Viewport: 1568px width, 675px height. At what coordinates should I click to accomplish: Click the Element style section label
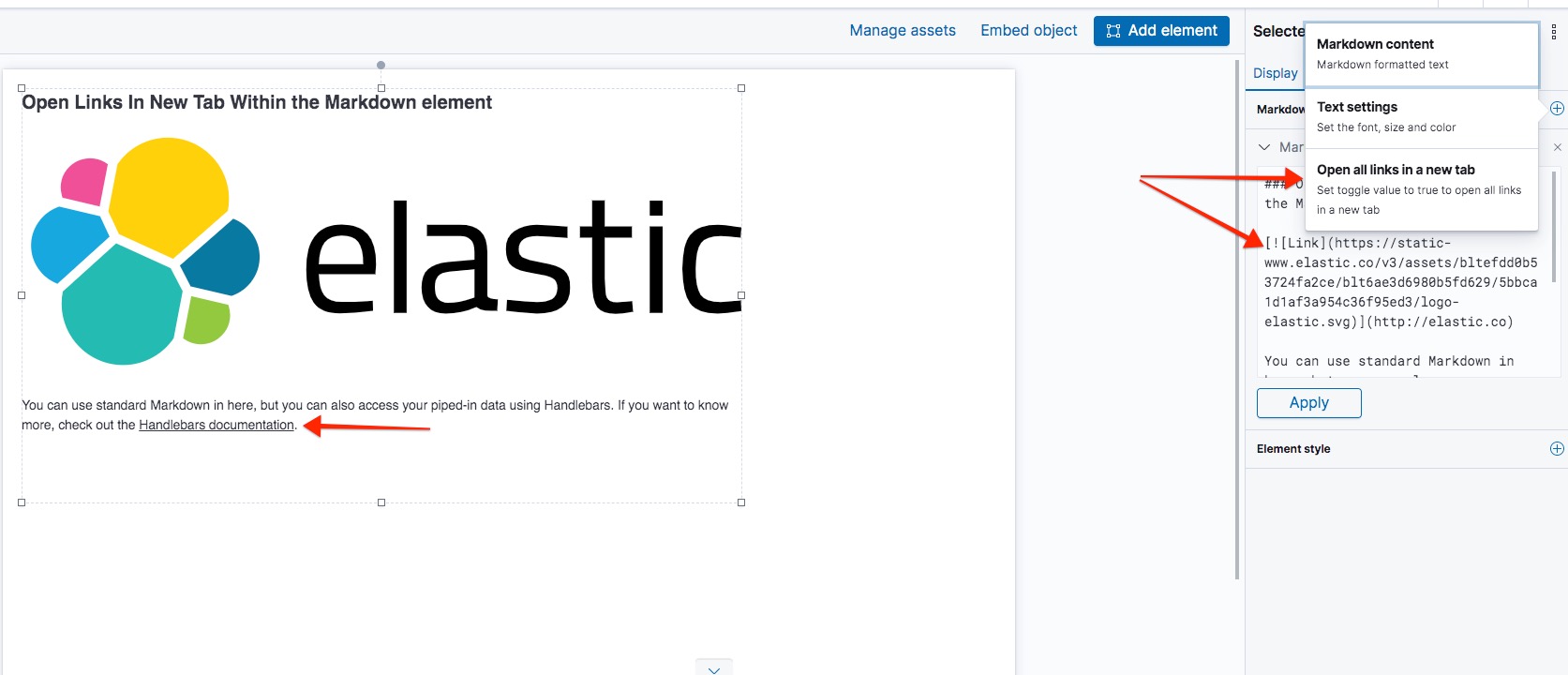tap(1293, 449)
